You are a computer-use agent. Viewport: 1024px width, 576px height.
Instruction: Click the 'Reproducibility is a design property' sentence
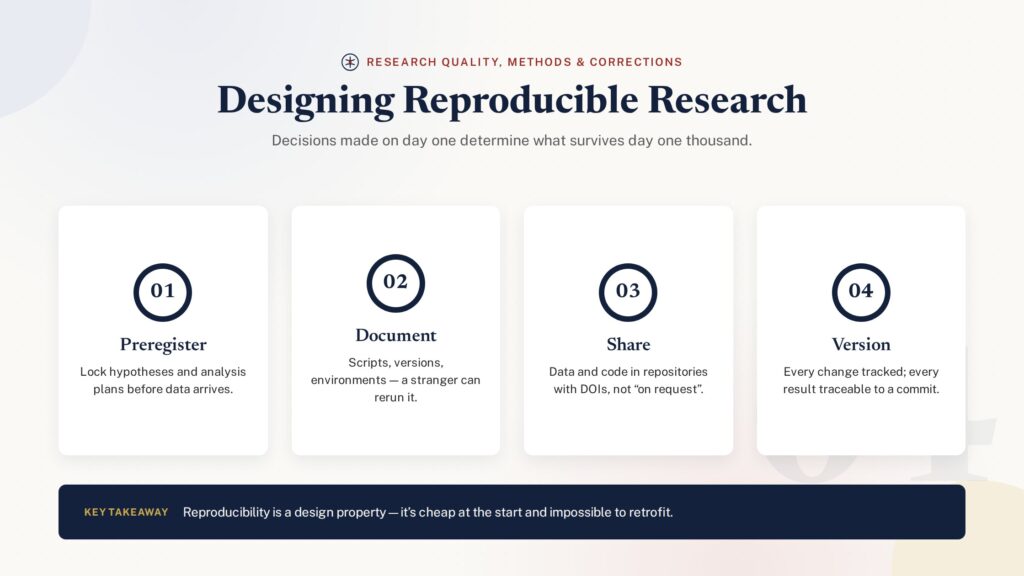pos(428,512)
